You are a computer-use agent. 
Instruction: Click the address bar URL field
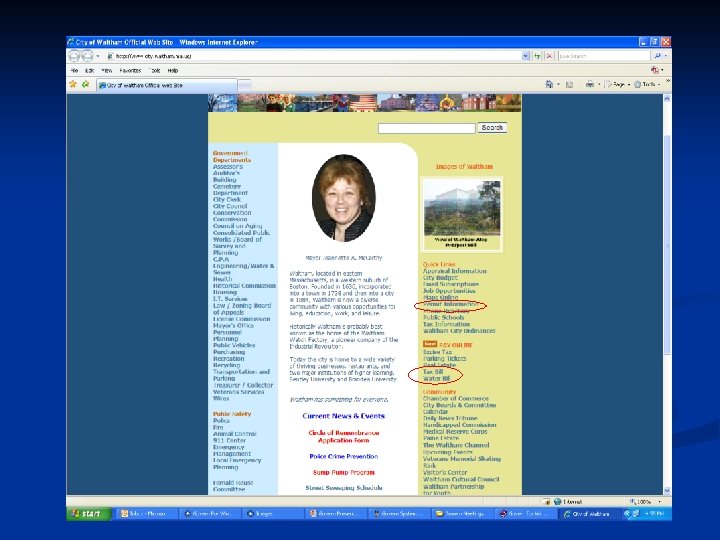tap(314, 56)
